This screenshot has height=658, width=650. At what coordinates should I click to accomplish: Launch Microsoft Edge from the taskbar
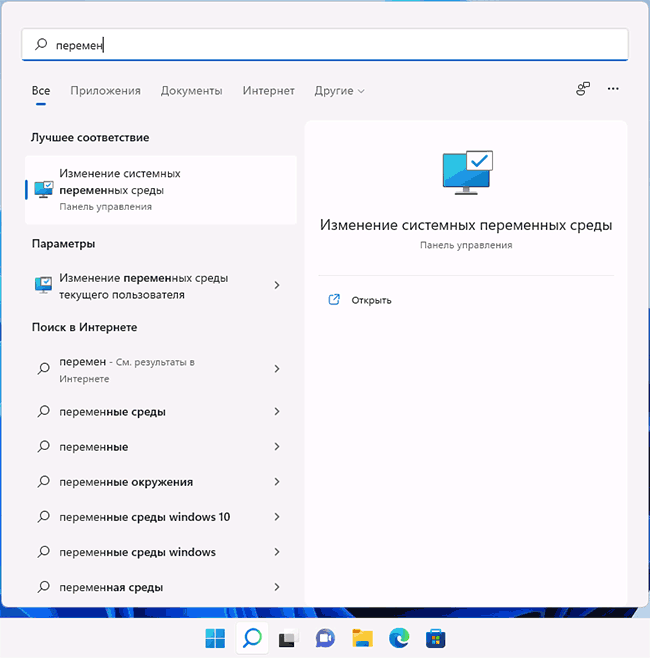click(399, 638)
